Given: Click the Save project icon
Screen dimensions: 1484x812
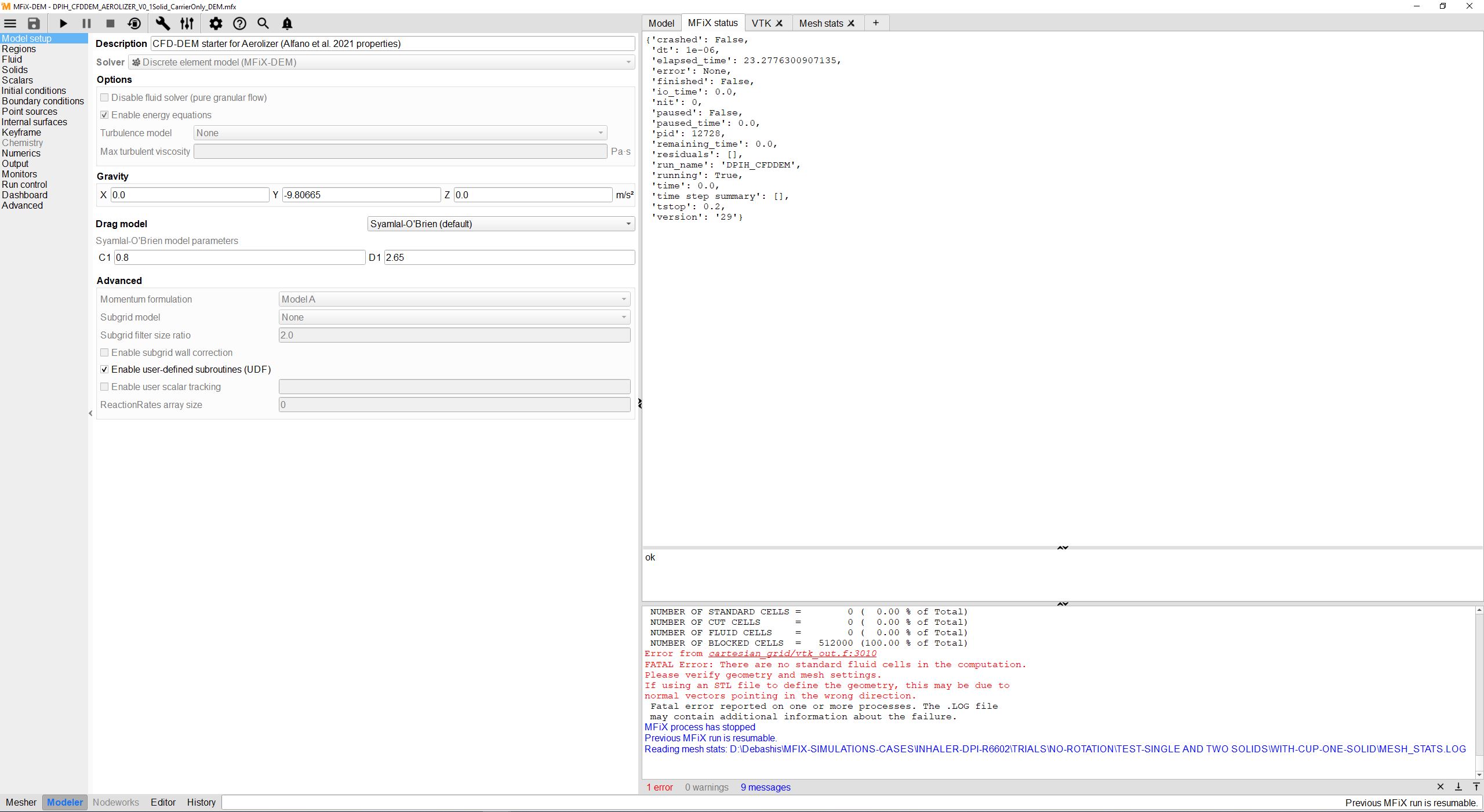Looking at the screenshot, I should click(x=34, y=23).
